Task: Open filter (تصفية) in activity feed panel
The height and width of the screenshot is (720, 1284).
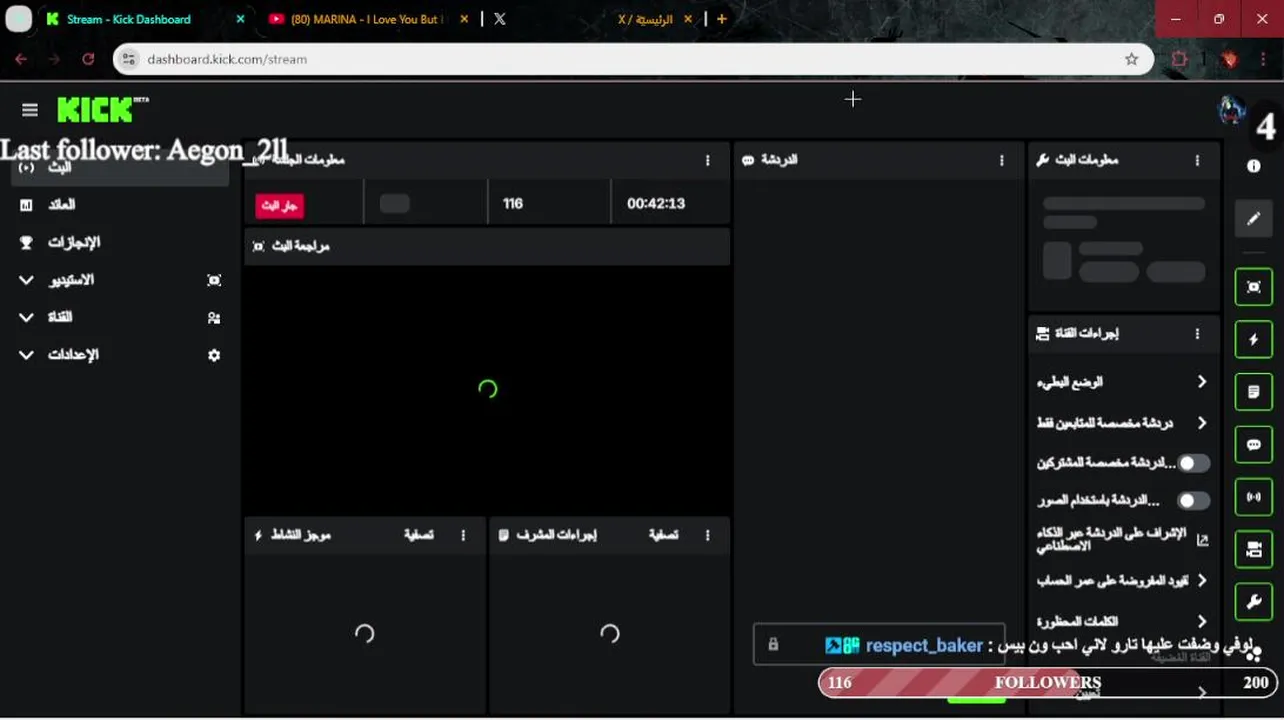Action: point(418,535)
